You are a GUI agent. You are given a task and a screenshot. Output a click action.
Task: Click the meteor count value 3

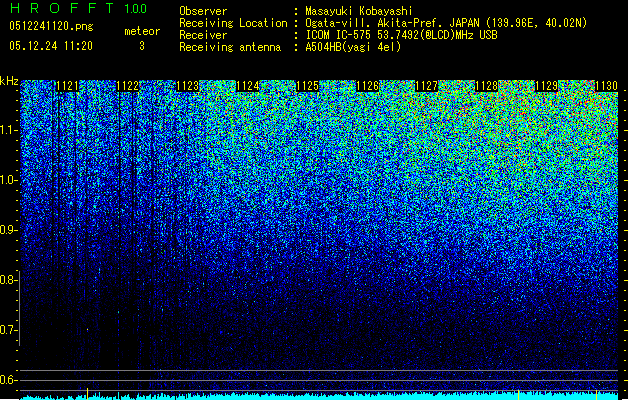(142, 46)
